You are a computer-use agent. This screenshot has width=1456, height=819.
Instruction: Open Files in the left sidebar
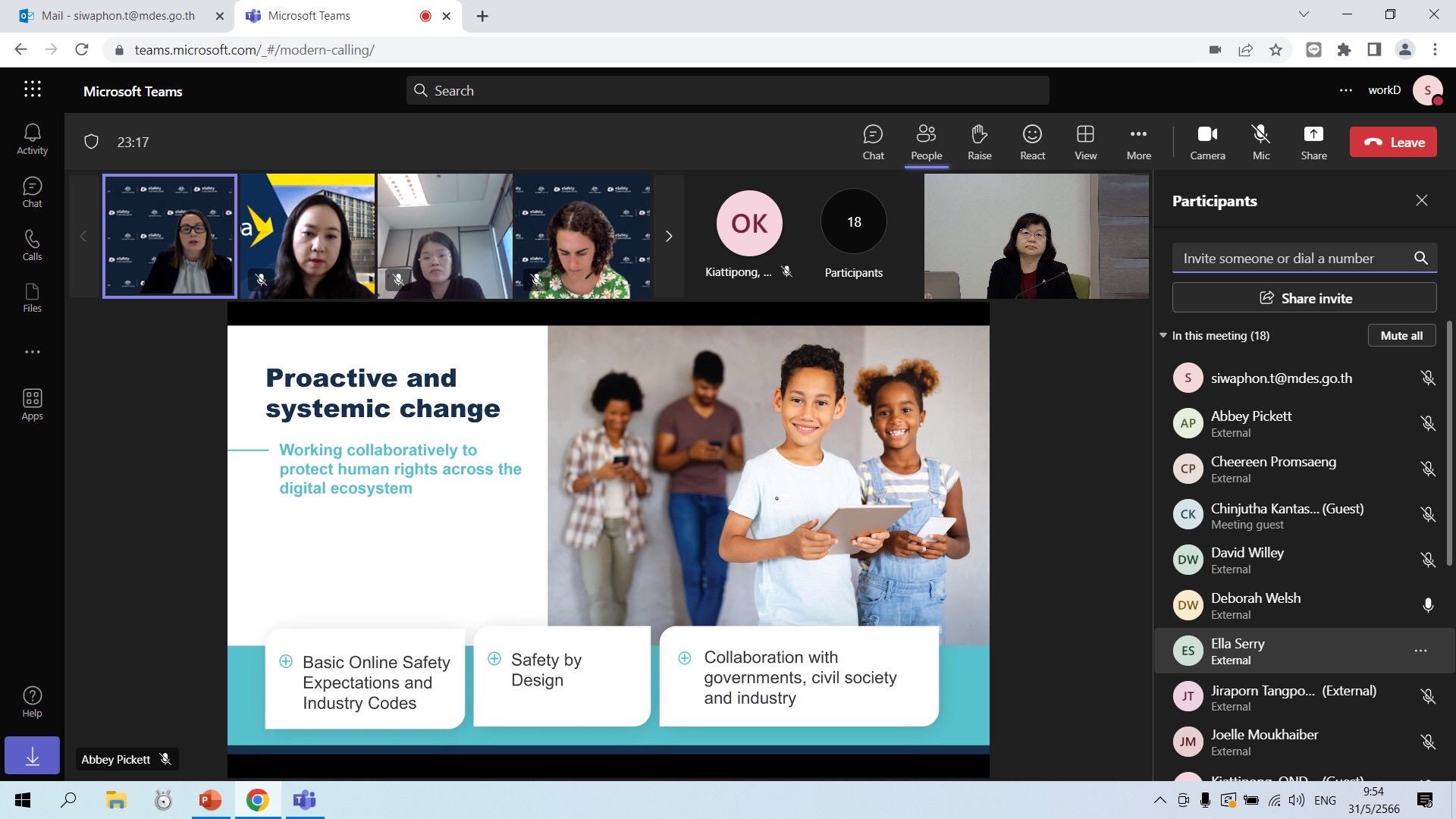click(x=32, y=297)
